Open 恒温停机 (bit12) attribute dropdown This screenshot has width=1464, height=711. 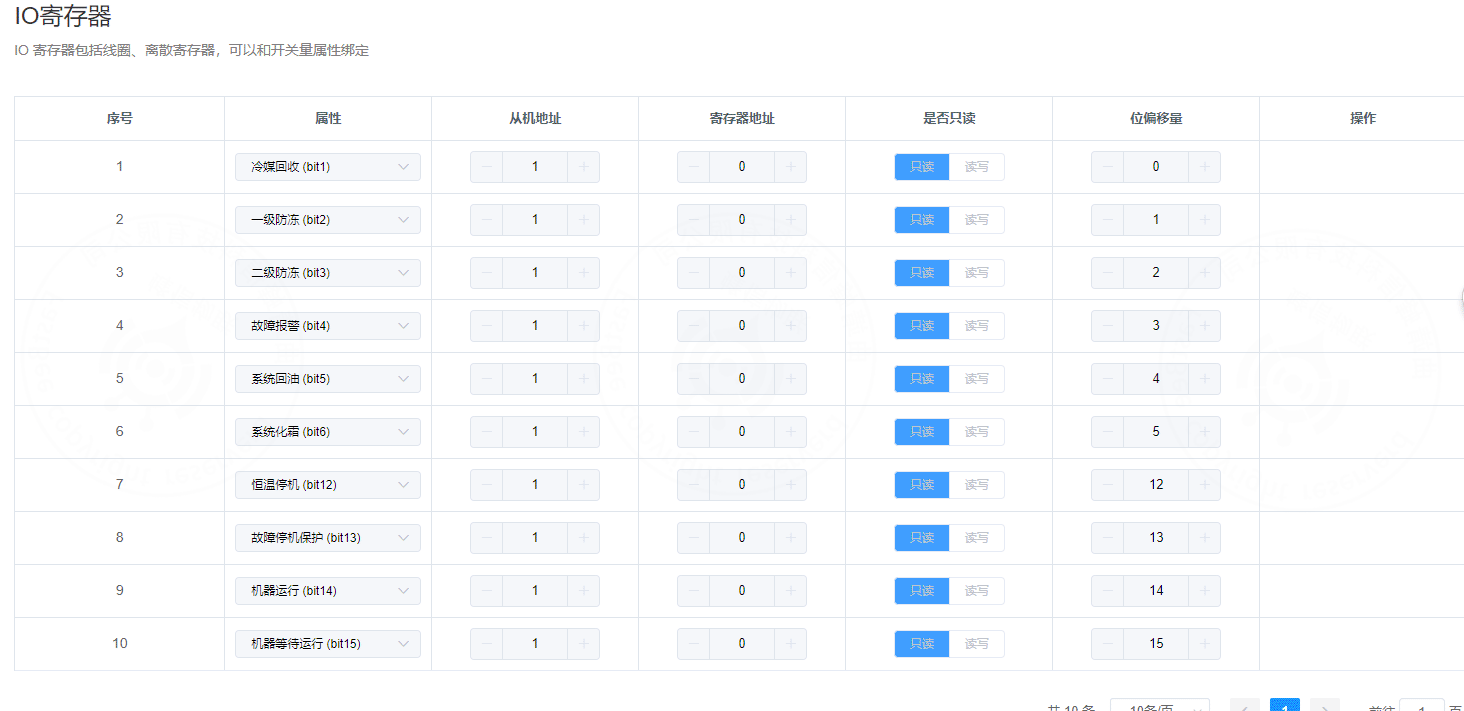[328, 485]
